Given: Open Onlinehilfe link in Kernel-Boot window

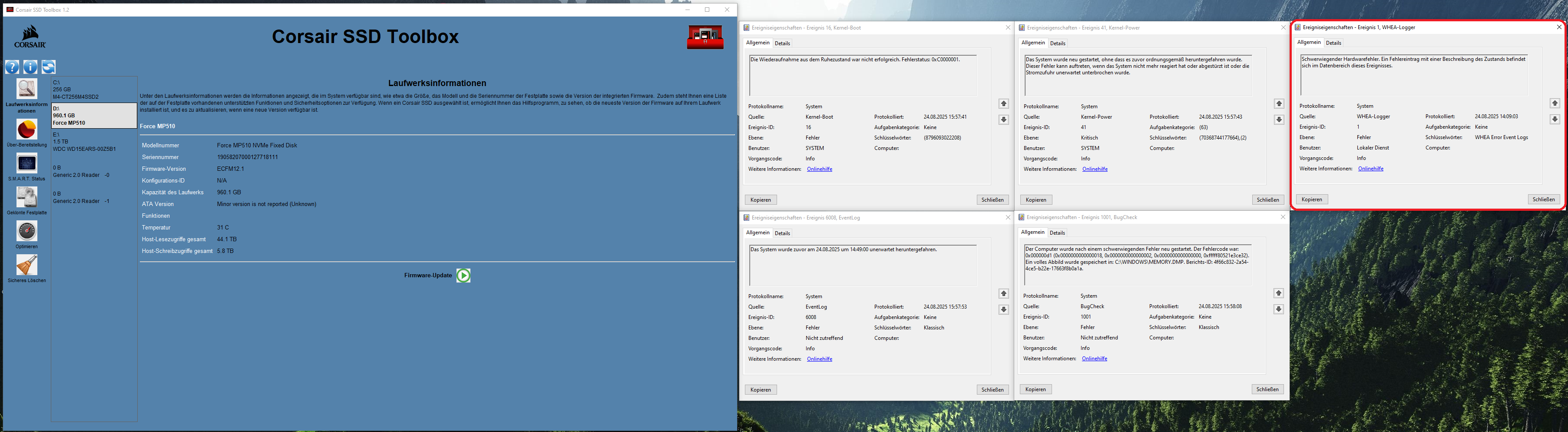Looking at the screenshot, I should pos(819,169).
